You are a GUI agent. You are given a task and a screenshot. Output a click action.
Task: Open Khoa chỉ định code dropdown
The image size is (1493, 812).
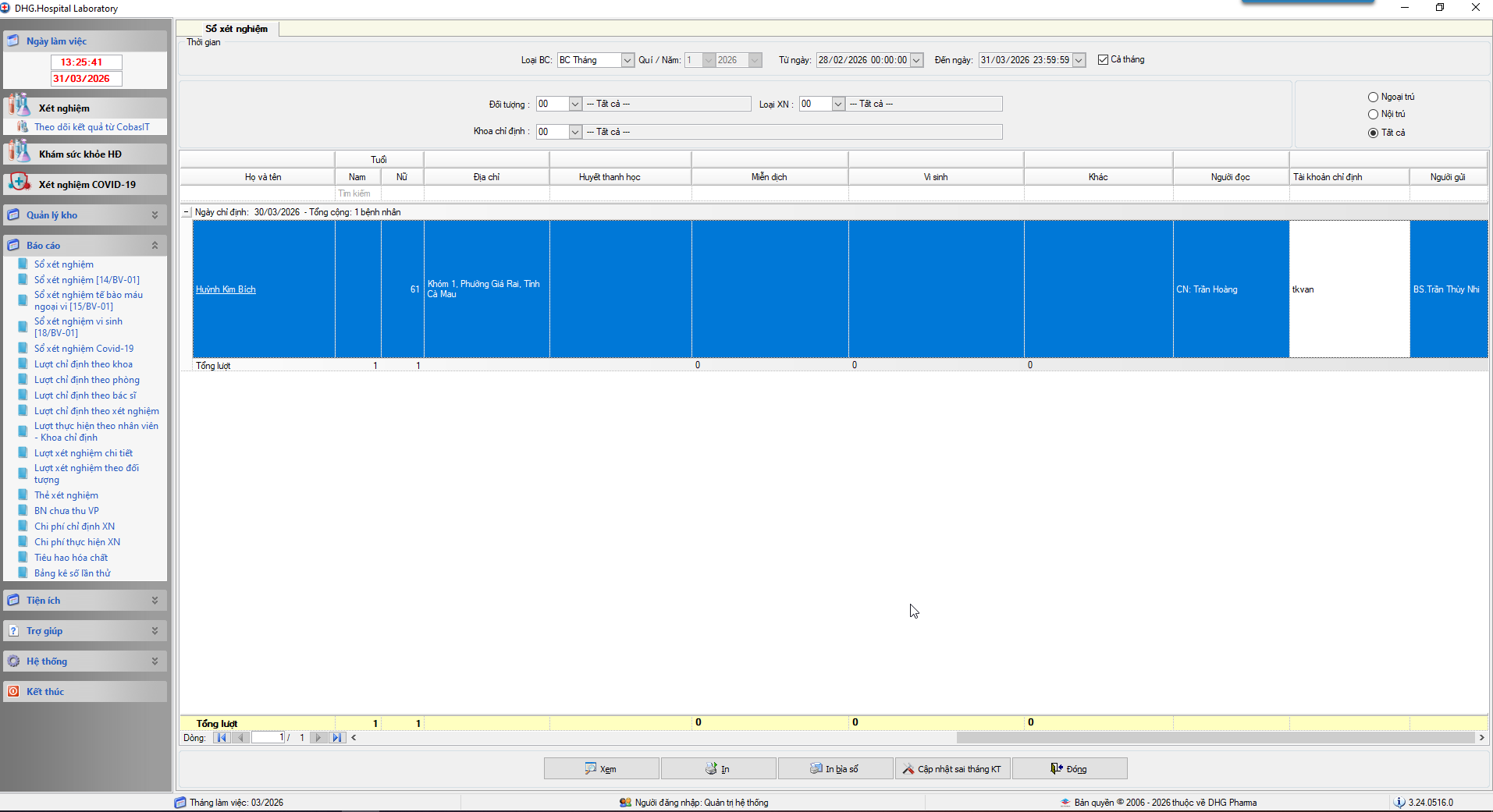pos(575,132)
